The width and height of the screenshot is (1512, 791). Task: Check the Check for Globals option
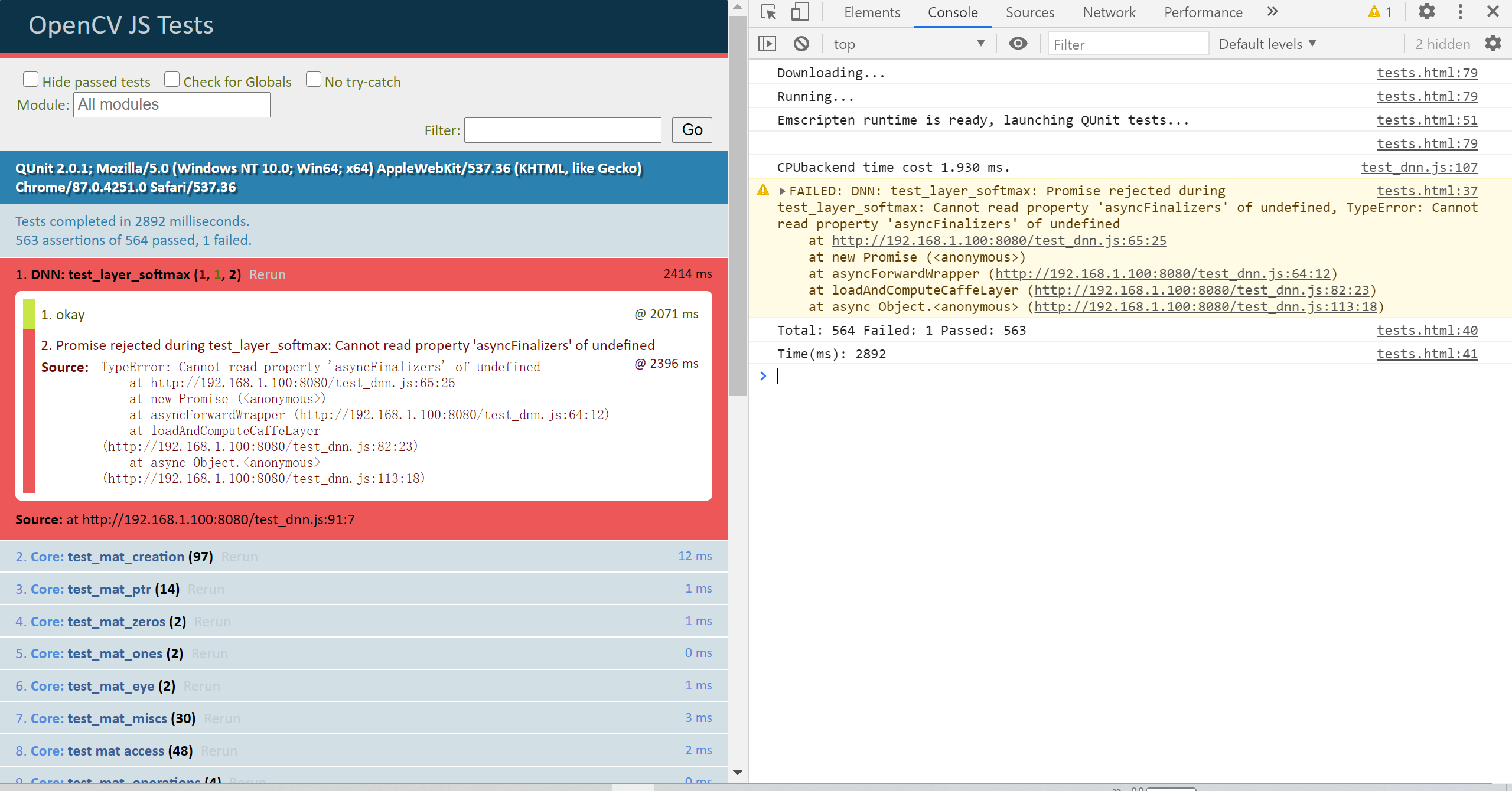[171, 79]
